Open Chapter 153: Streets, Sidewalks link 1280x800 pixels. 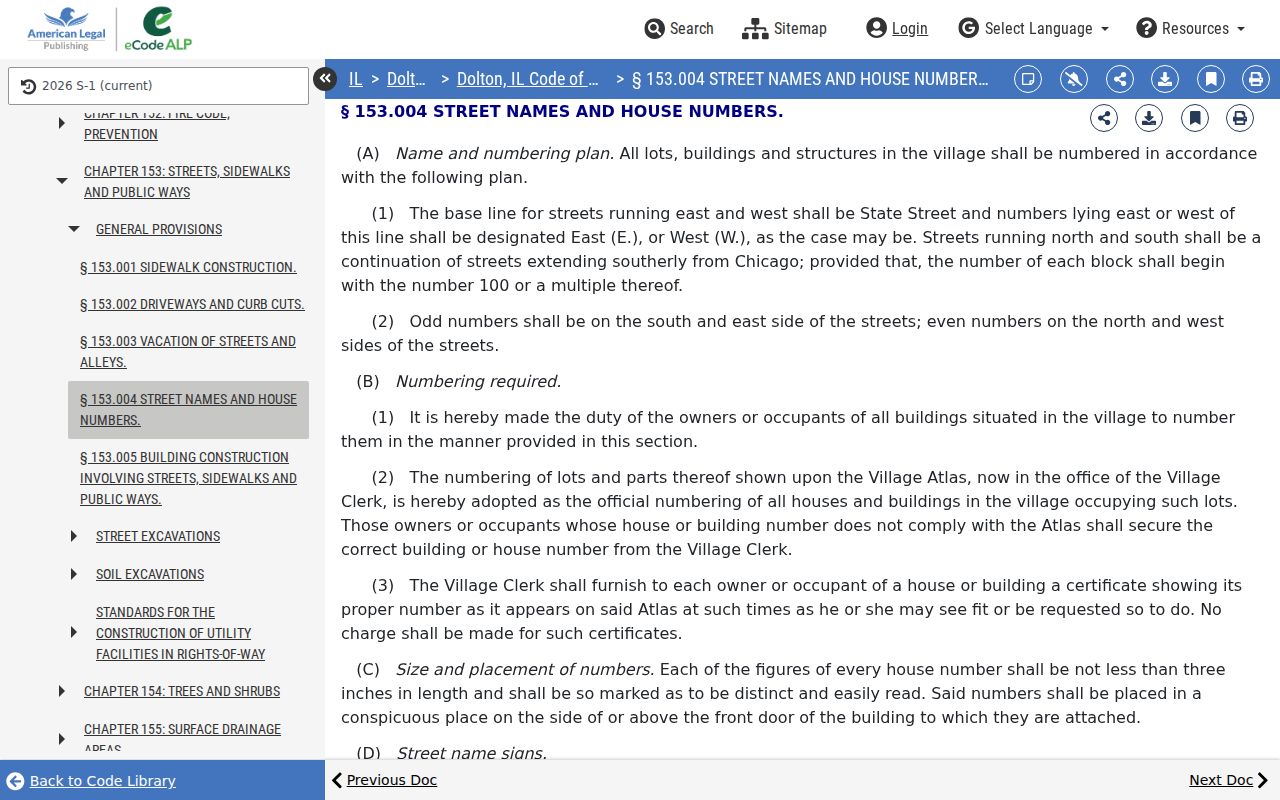187,181
